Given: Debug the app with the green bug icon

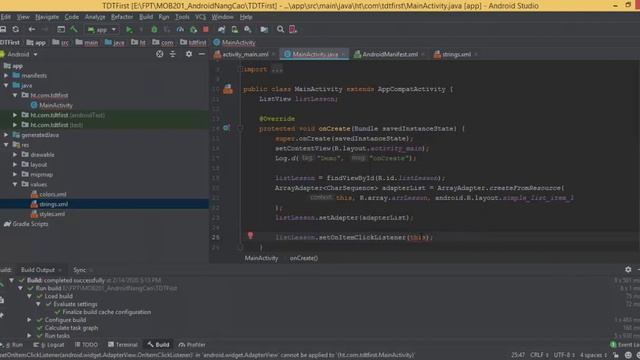Looking at the screenshot, I should click(154, 29).
